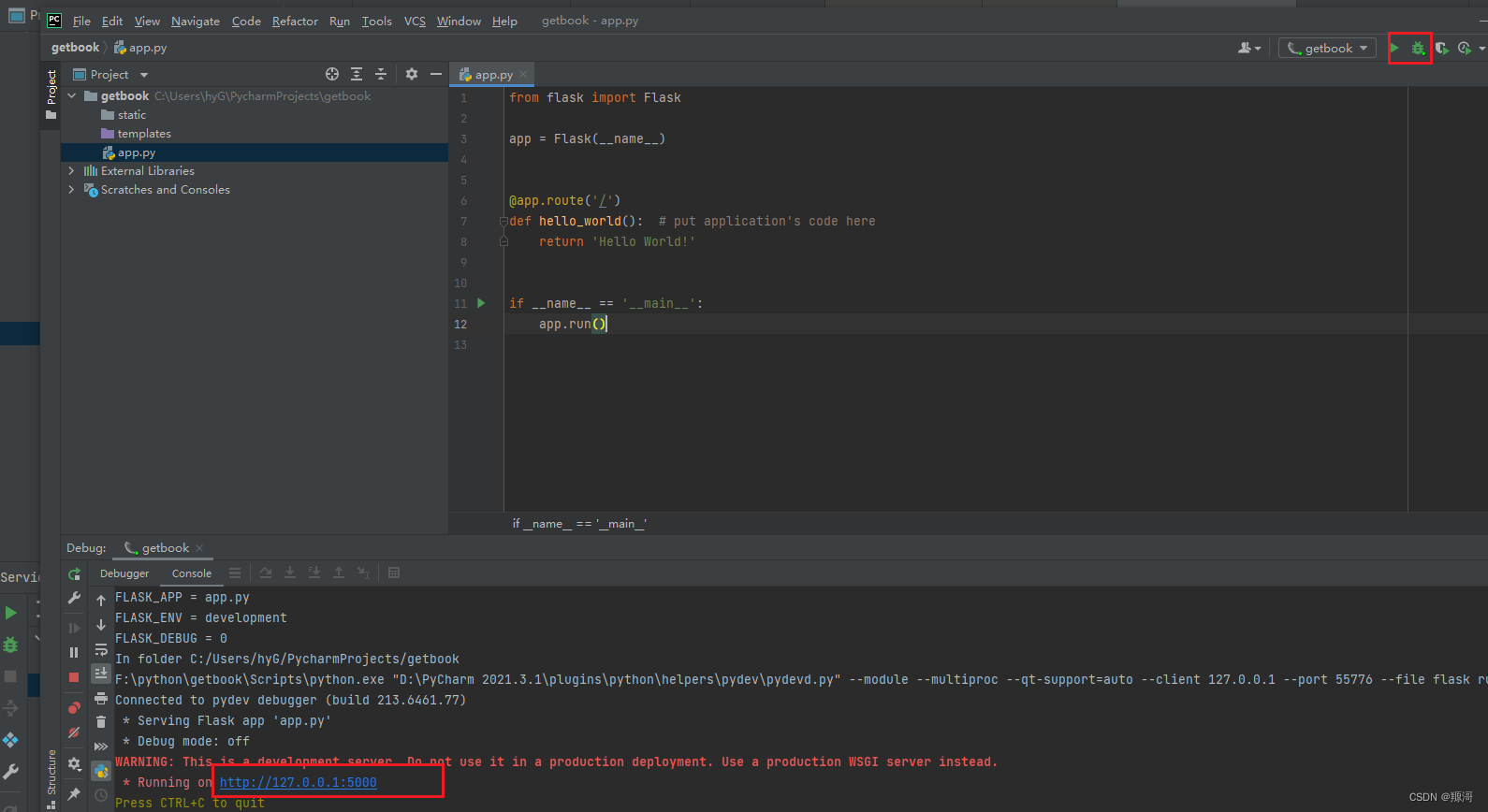This screenshot has width=1488, height=812.
Task: Open the Window menu
Action: click(459, 21)
